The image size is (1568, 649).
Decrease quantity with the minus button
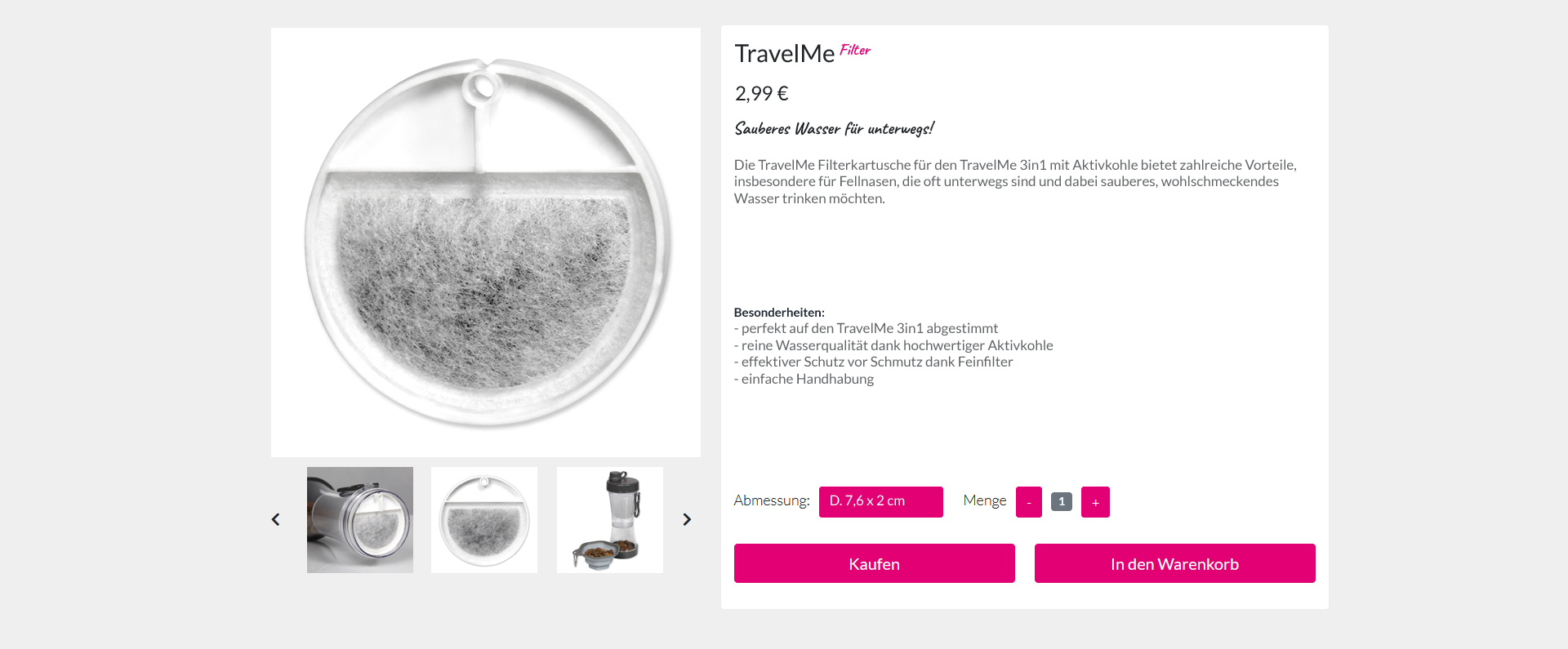1028,502
